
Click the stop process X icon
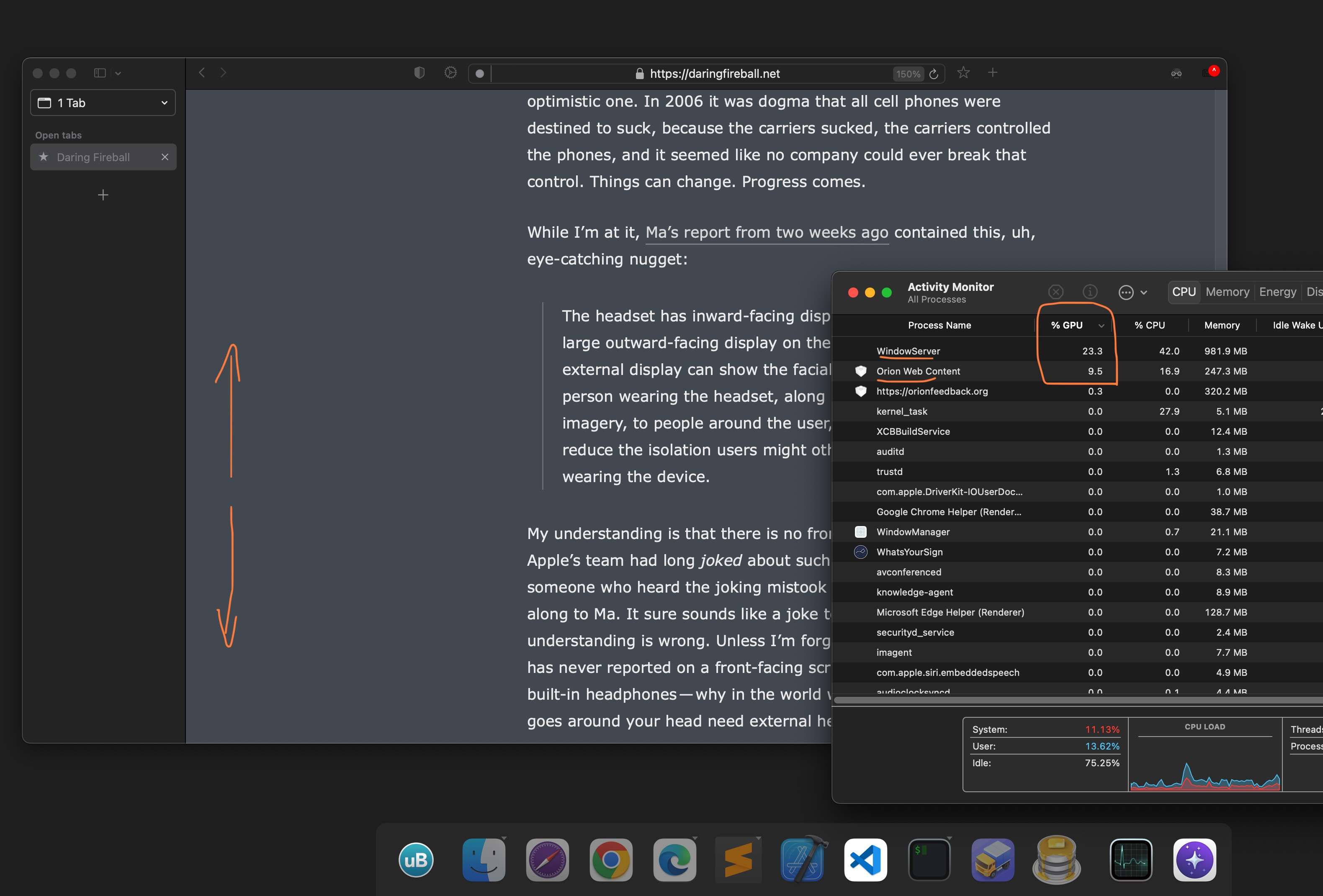(1055, 292)
